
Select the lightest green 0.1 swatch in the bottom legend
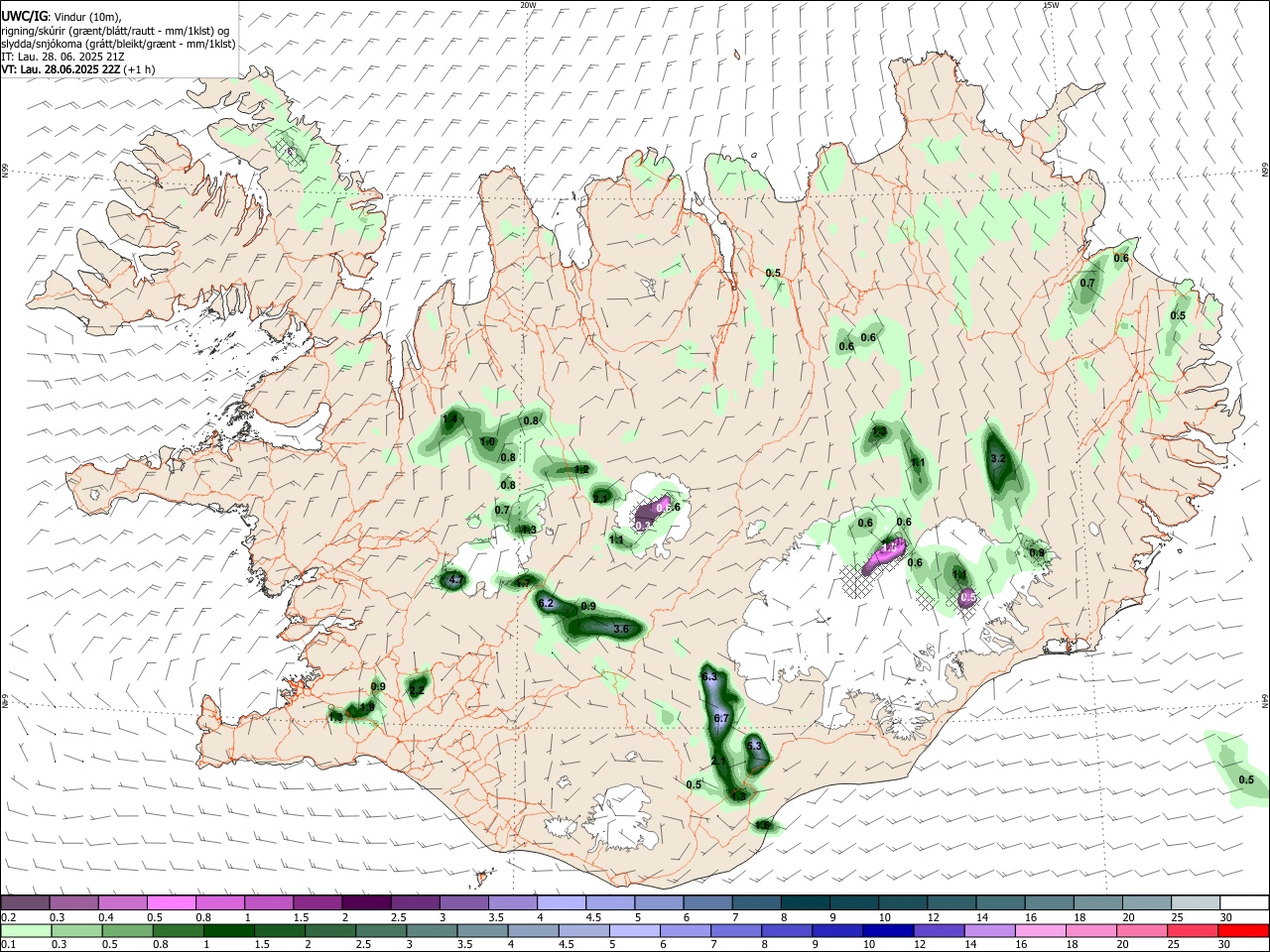(x=28, y=930)
